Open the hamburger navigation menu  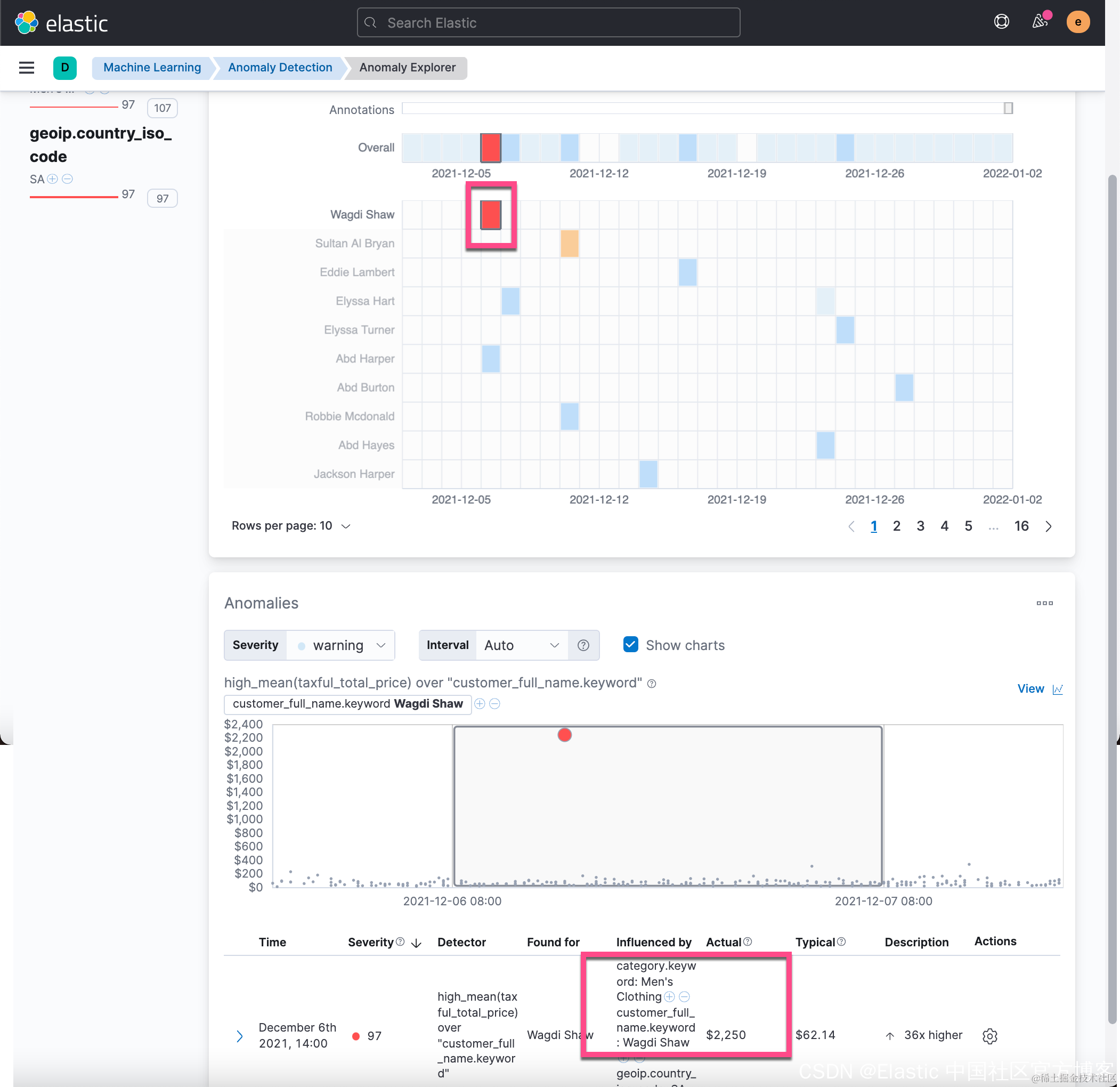[x=26, y=68]
